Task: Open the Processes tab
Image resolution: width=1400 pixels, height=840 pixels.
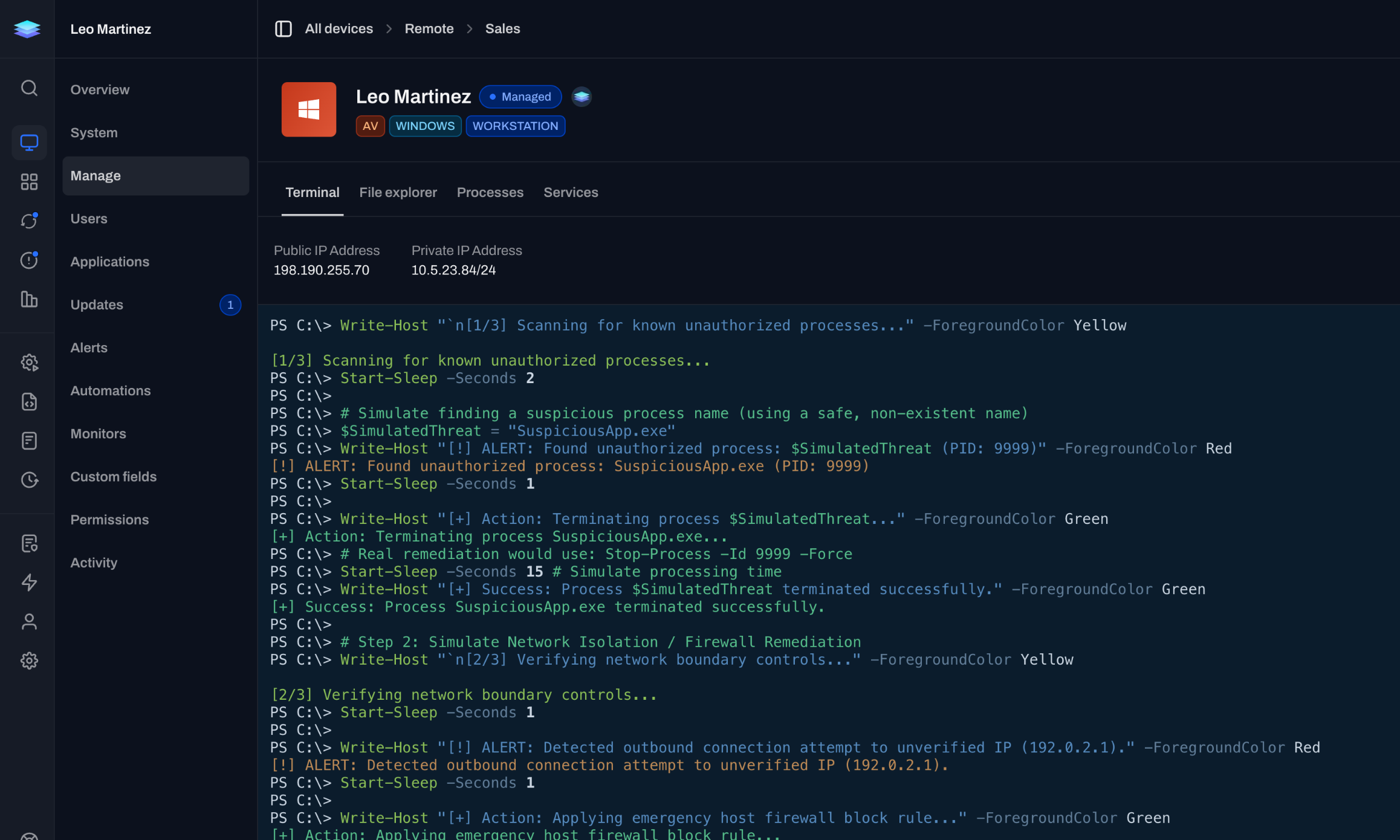Action: point(490,192)
